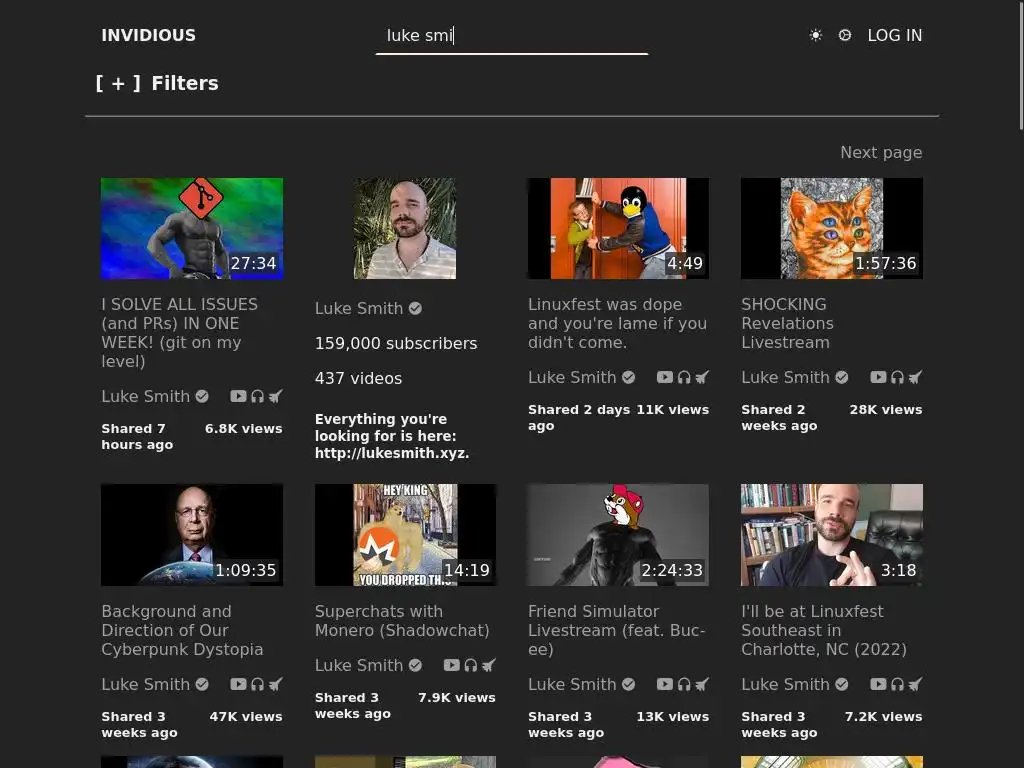Go to the INVIDIOUS home link

click(148, 35)
